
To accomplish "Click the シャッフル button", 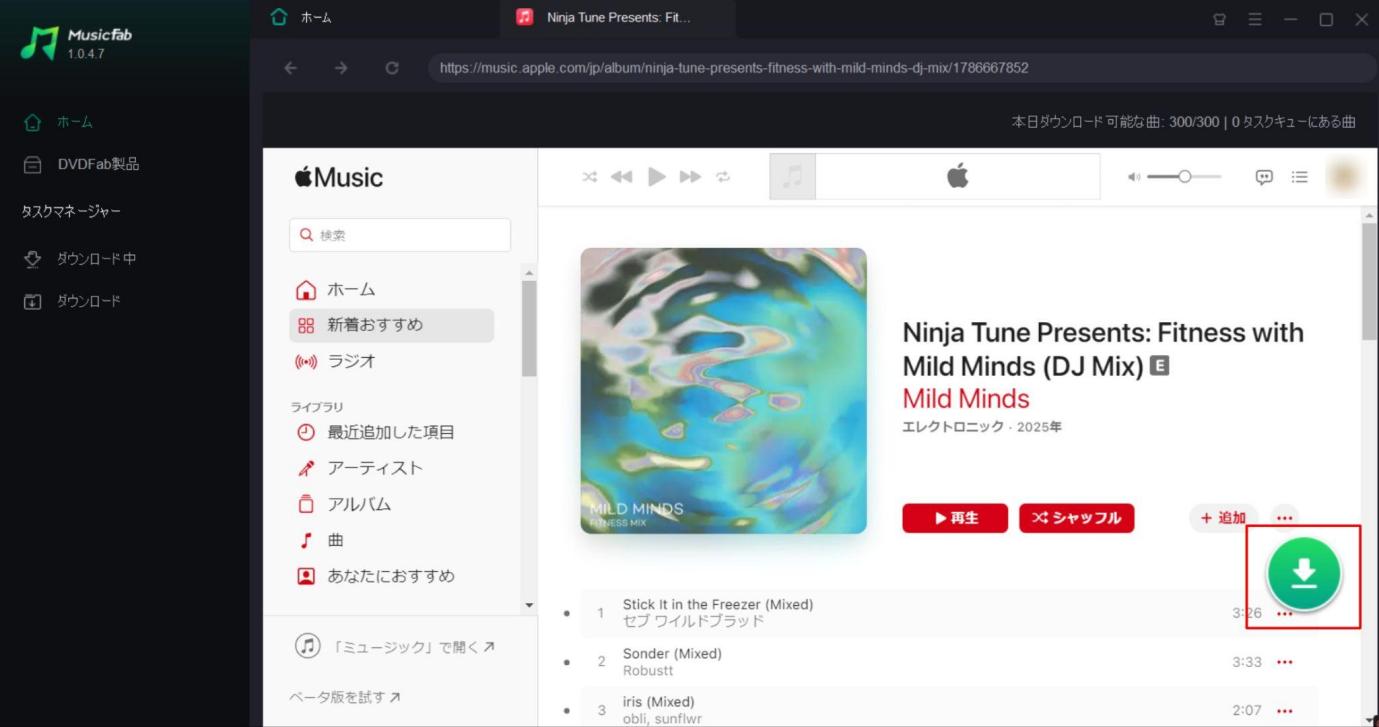I will (1077, 518).
